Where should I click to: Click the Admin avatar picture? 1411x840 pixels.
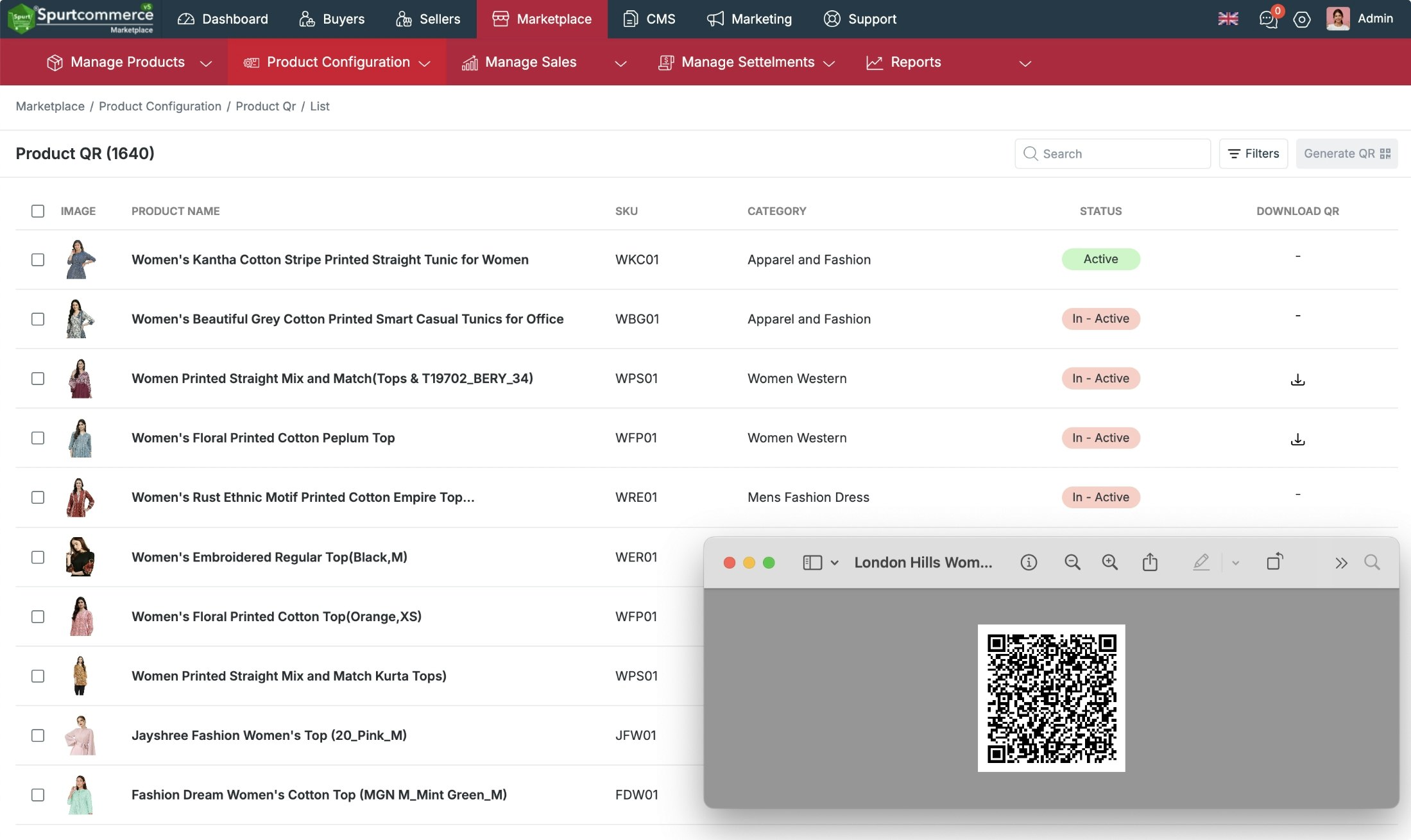point(1338,19)
